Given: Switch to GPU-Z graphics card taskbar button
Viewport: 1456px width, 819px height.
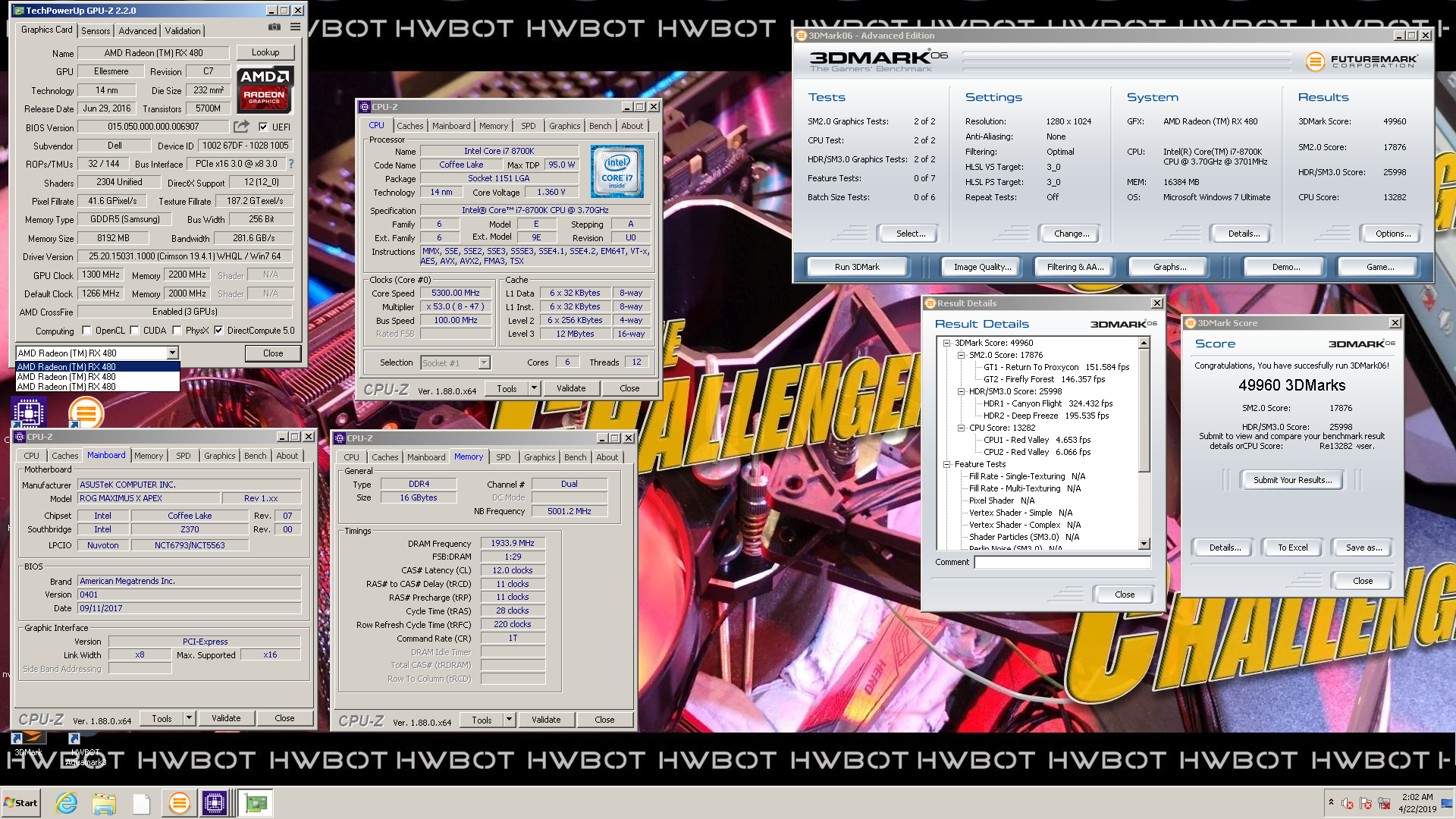Looking at the screenshot, I should coord(256,803).
